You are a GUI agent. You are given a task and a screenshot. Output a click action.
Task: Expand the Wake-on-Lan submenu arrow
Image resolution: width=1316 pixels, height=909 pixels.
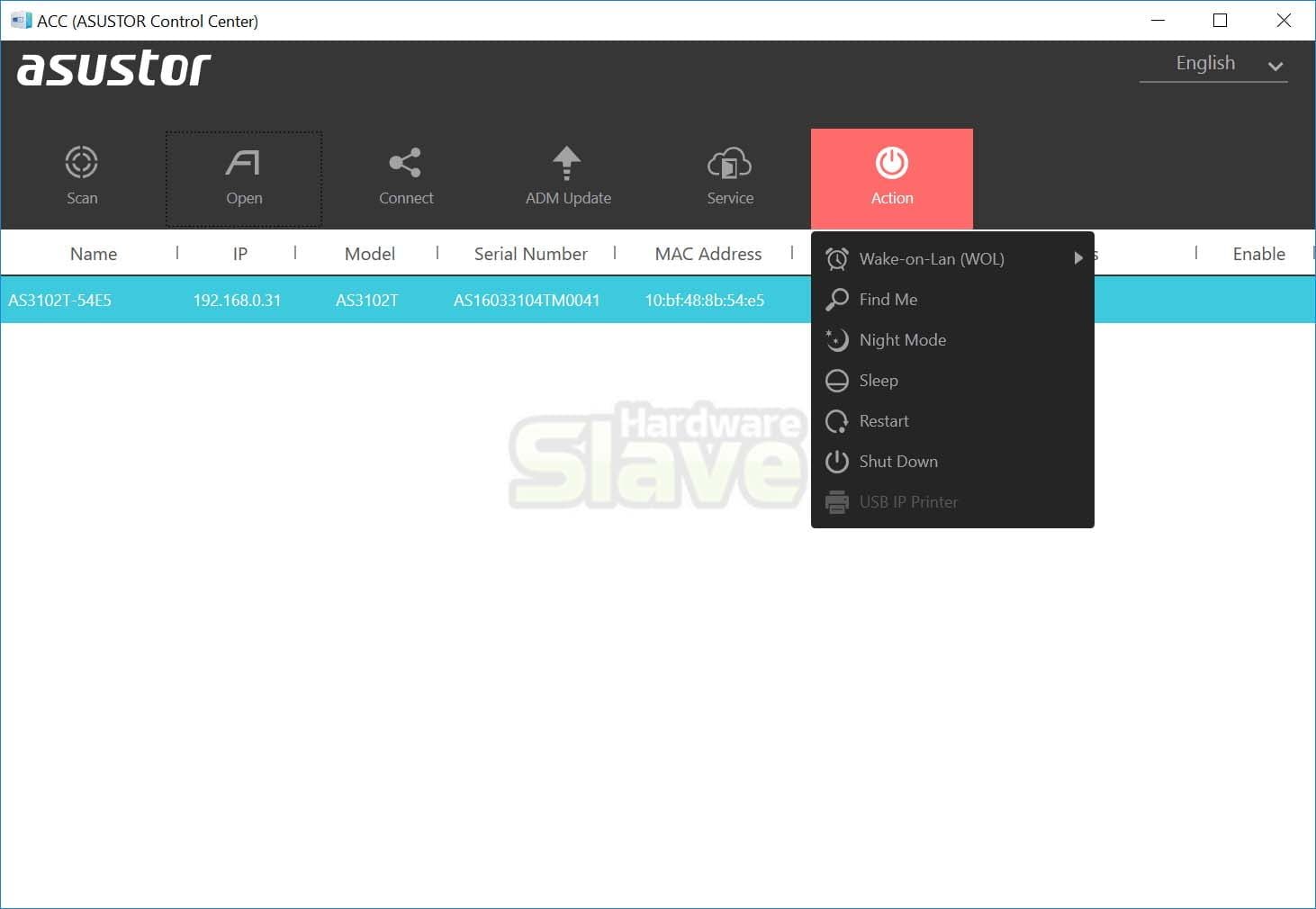coord(1078,258)
